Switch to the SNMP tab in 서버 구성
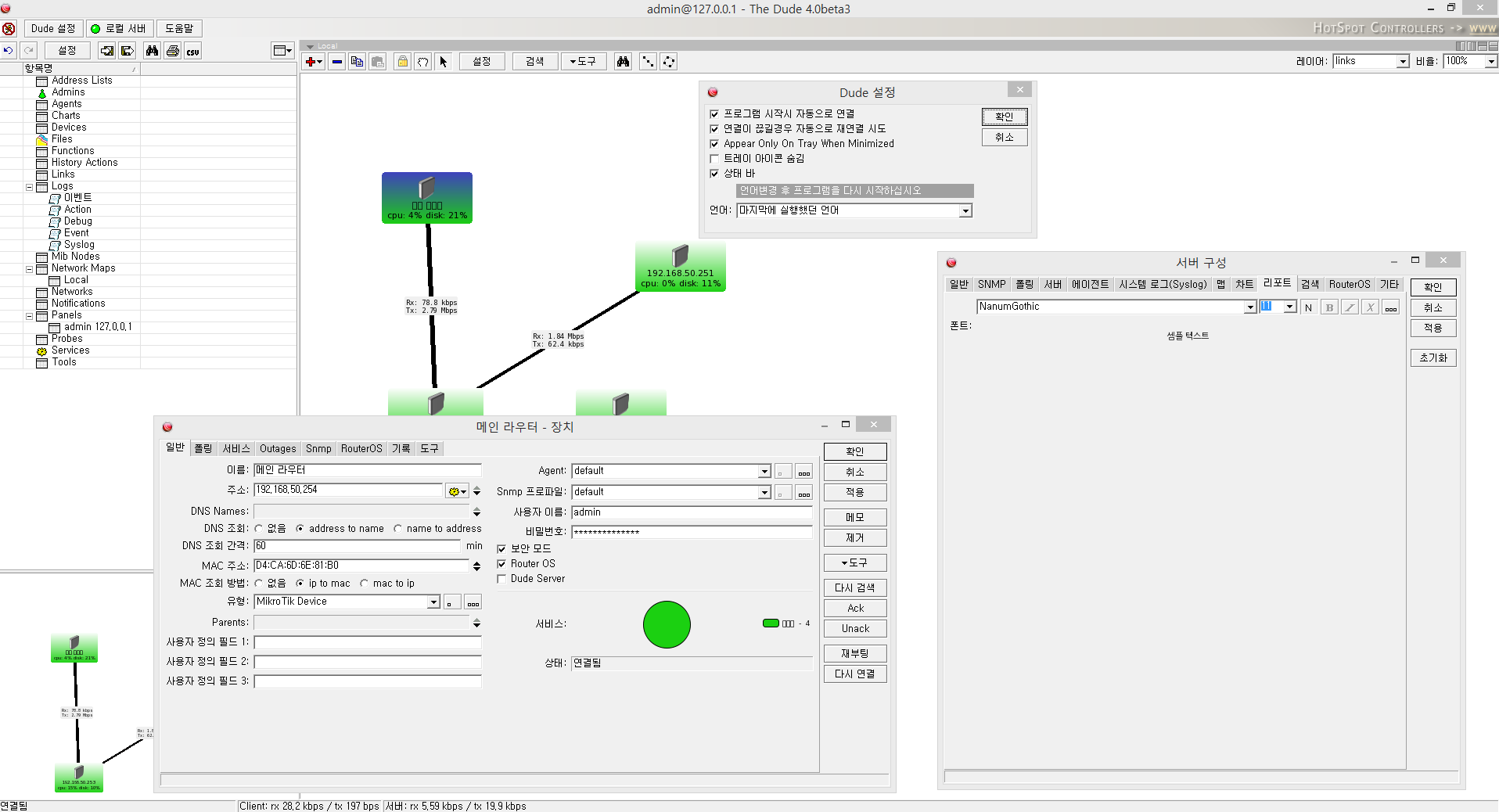 pos(991,285)
